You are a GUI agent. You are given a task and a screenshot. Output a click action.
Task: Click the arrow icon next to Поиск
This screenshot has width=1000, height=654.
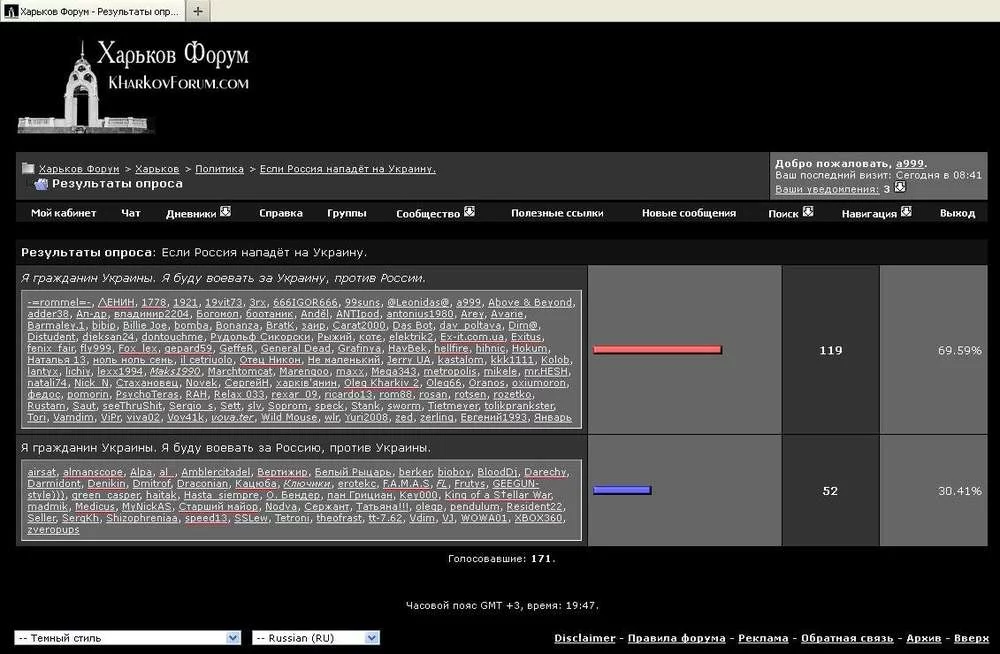(x=807, y=212)
